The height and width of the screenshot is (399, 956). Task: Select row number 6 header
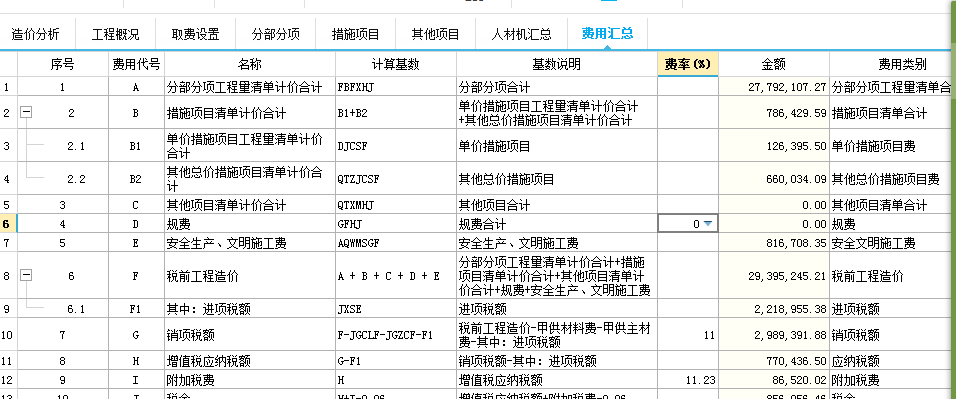(9, 224)
